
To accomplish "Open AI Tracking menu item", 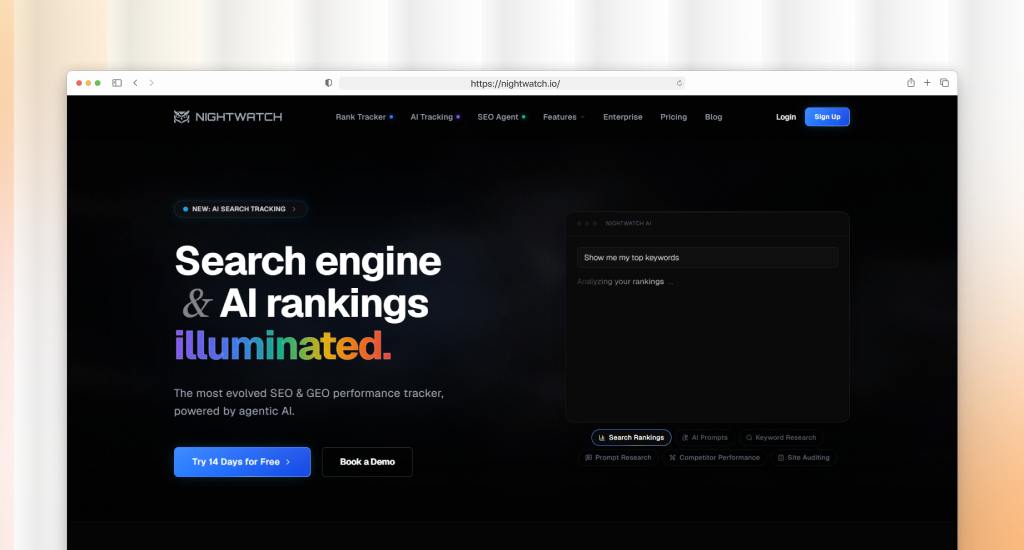I will [x=435, y=117].
